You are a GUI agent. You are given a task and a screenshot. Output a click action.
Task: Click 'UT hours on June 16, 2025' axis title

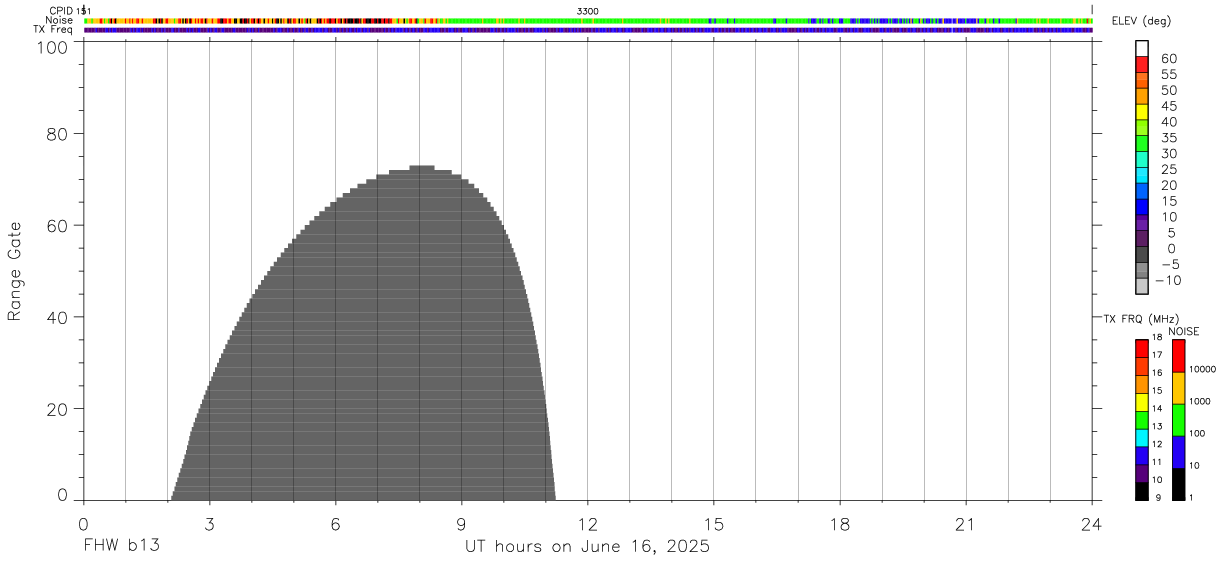click(x=587, y=547)
